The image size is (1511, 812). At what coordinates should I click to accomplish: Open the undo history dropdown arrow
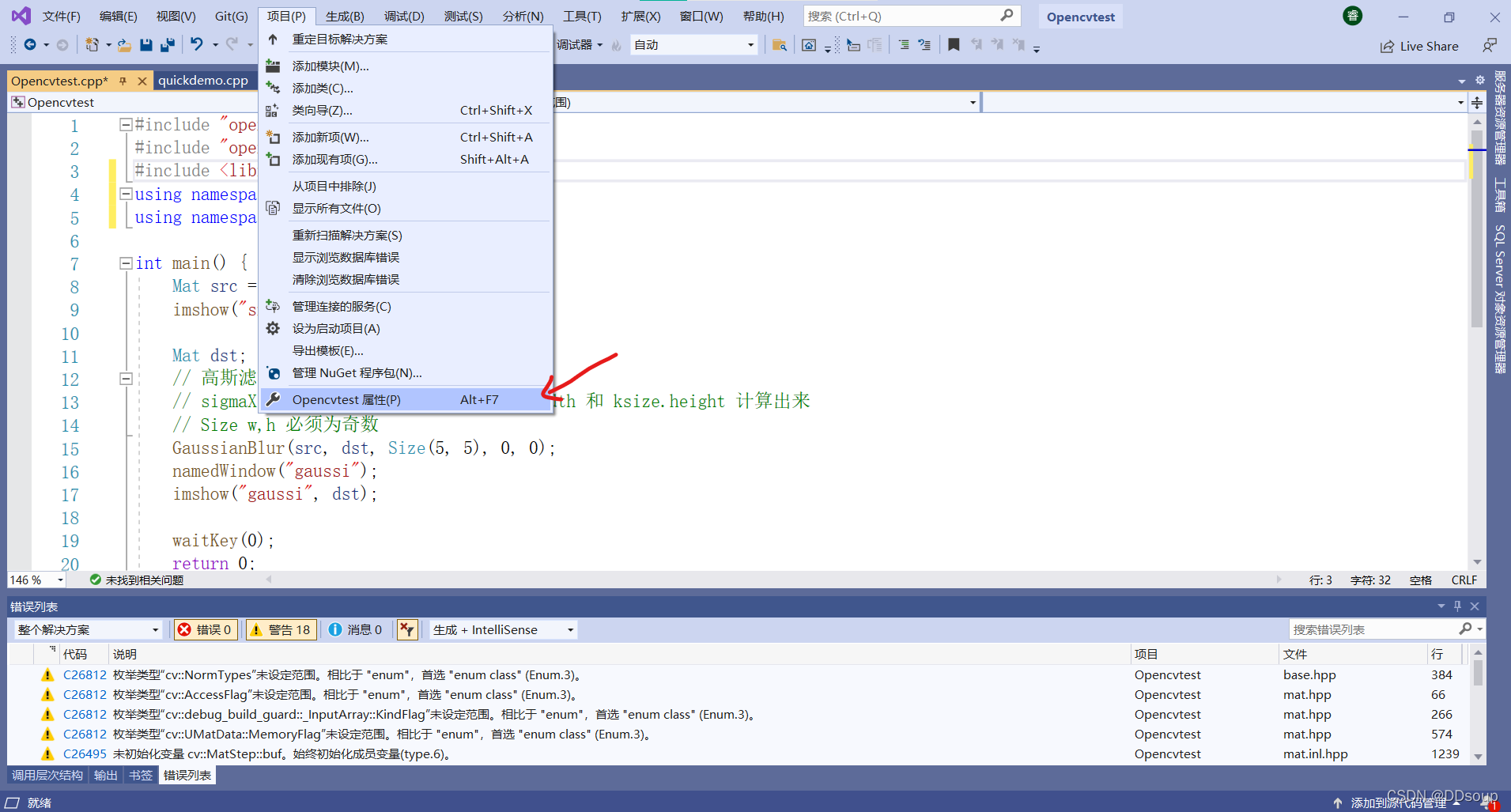(214, 45)
